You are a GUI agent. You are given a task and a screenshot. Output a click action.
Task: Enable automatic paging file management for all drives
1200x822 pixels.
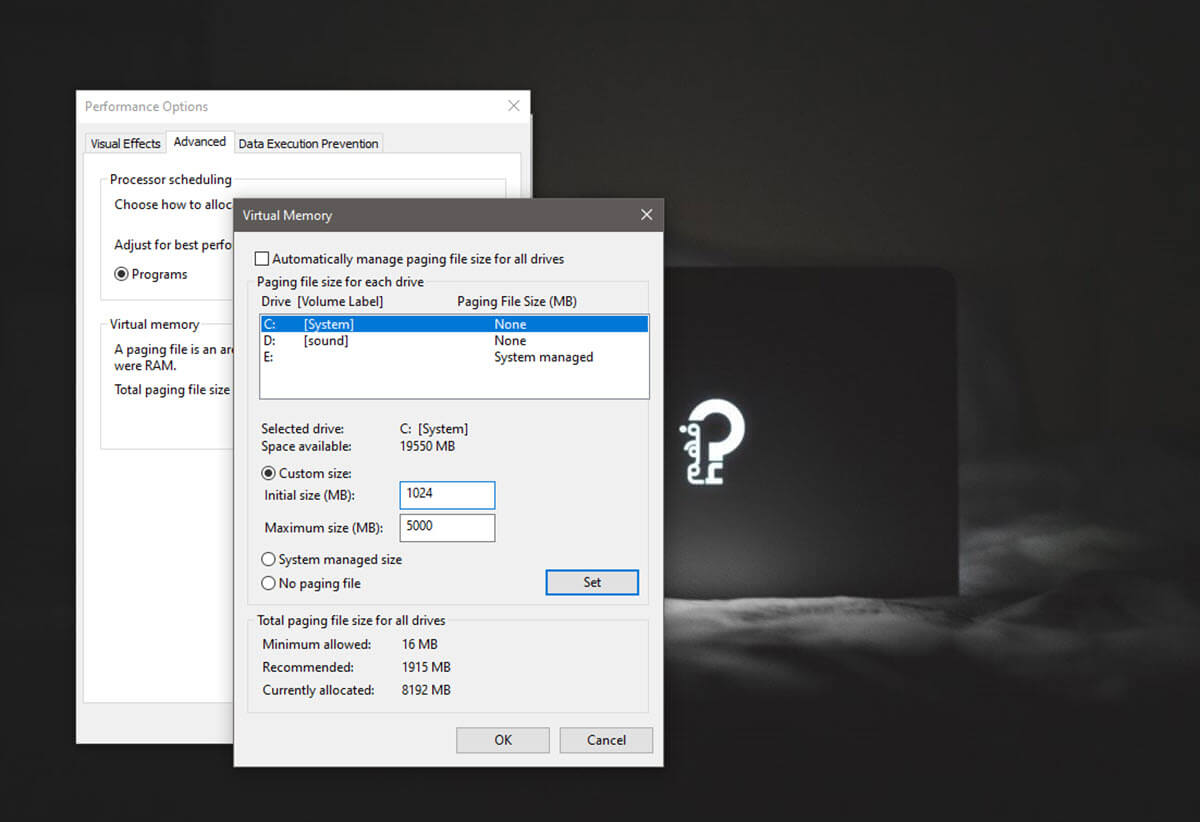[x=262, y=258]
